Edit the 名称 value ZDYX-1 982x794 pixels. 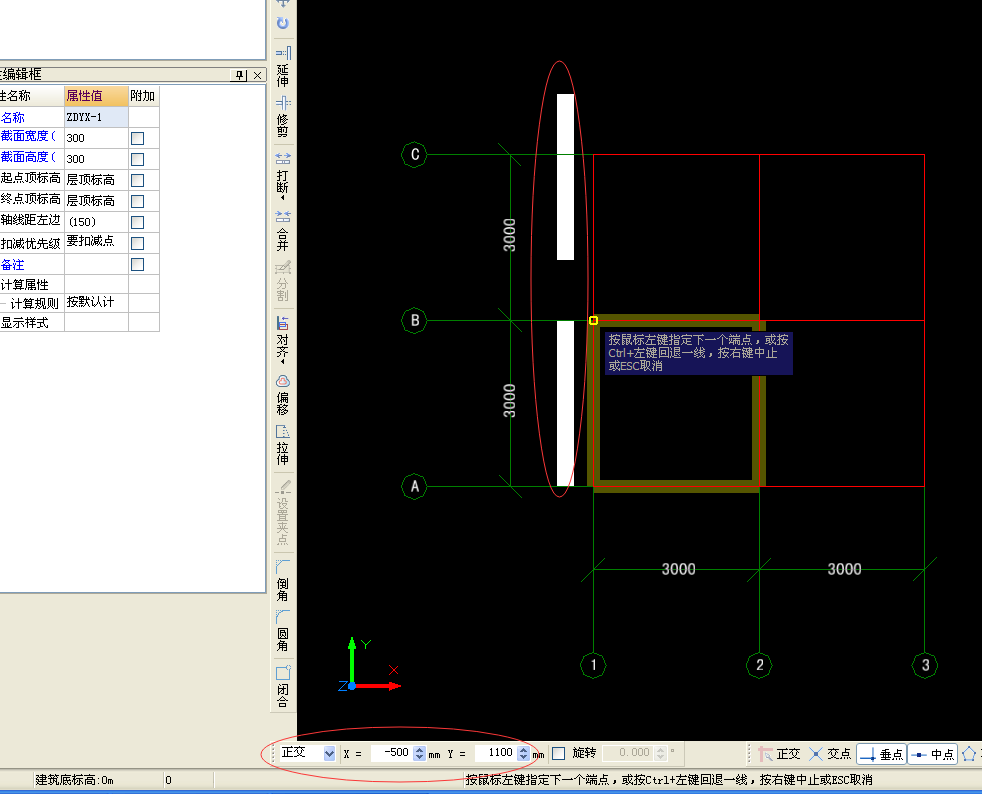tap(96, 117)
